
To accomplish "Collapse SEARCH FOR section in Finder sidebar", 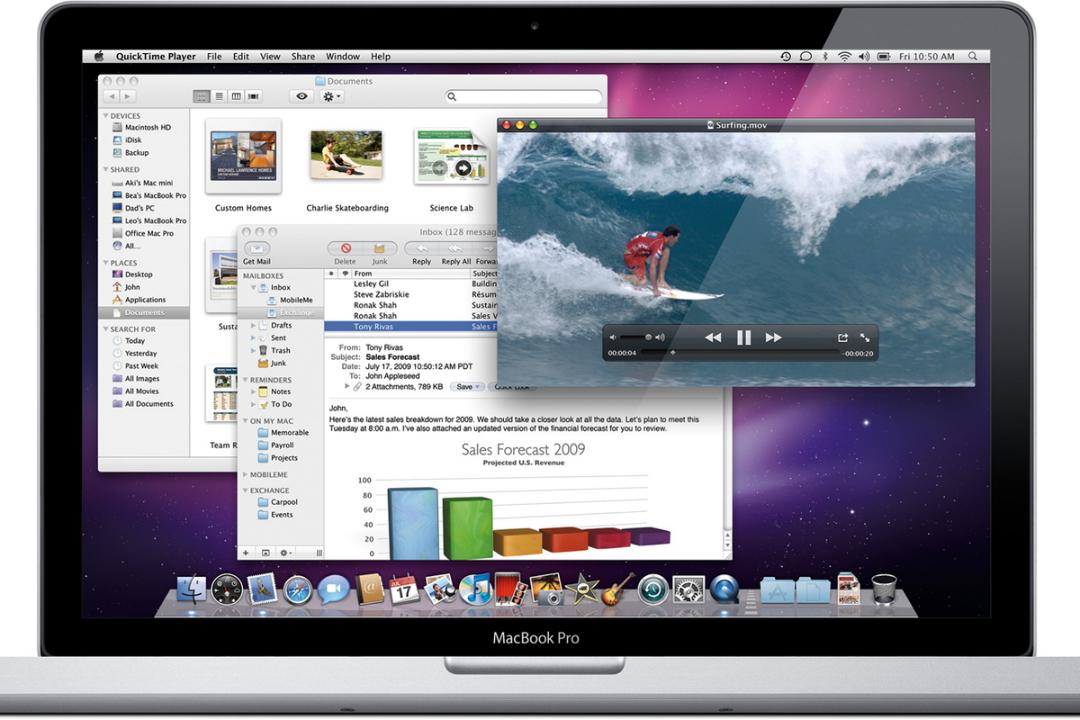I will click(105, 329).
